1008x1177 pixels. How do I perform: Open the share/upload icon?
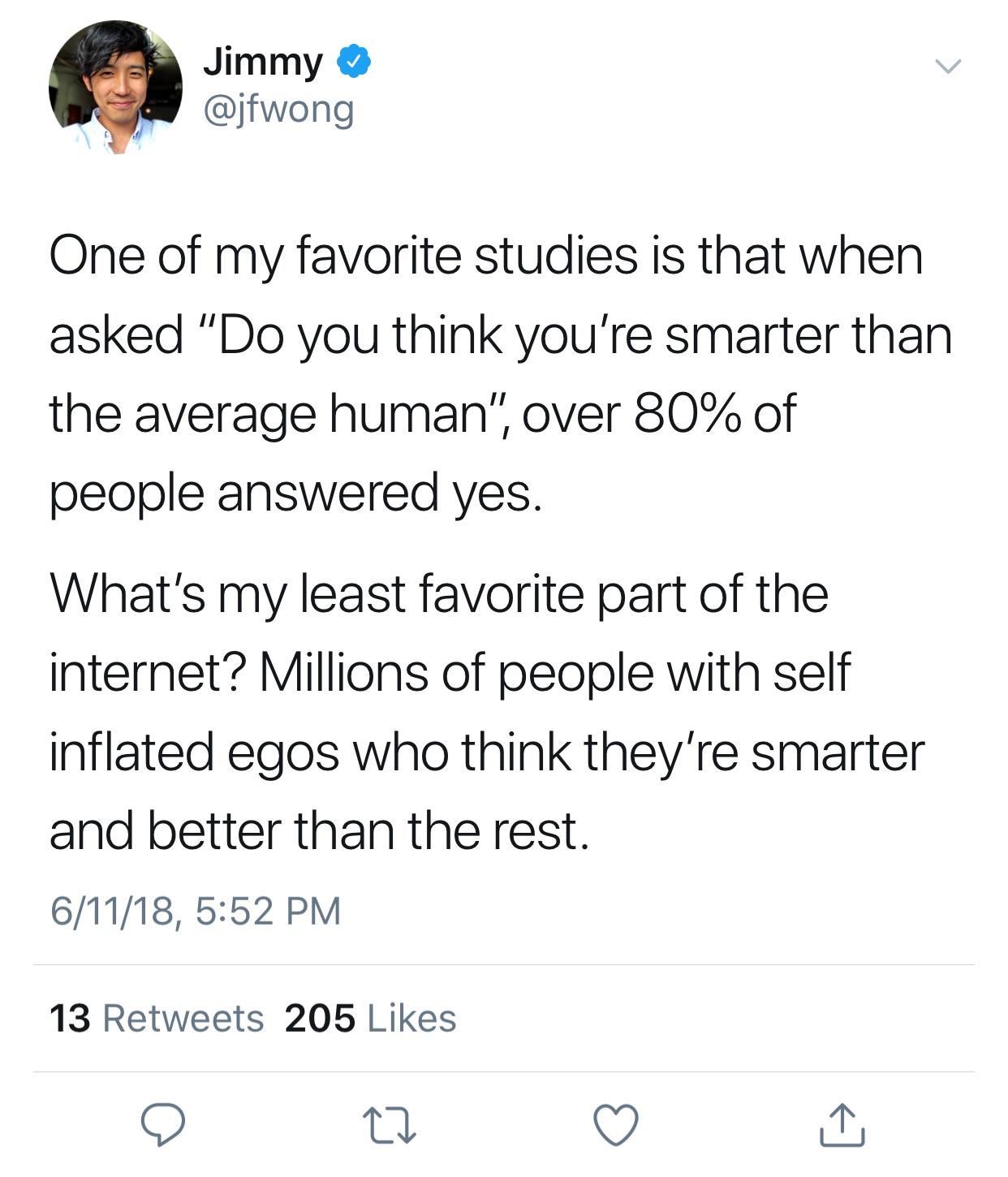[842, 1127]
